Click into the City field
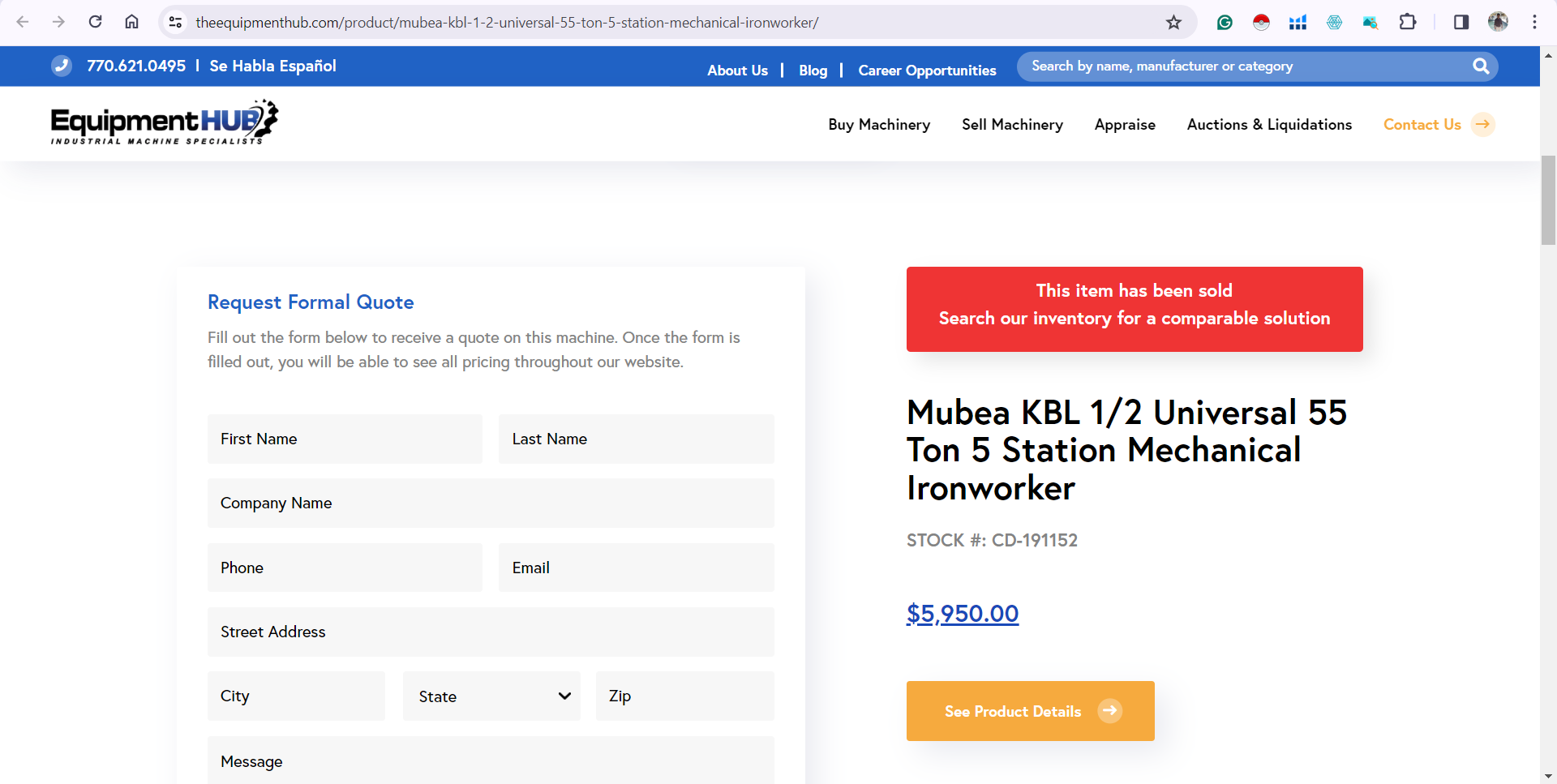This screenshot has width=1557, height=784. [296, 696]
